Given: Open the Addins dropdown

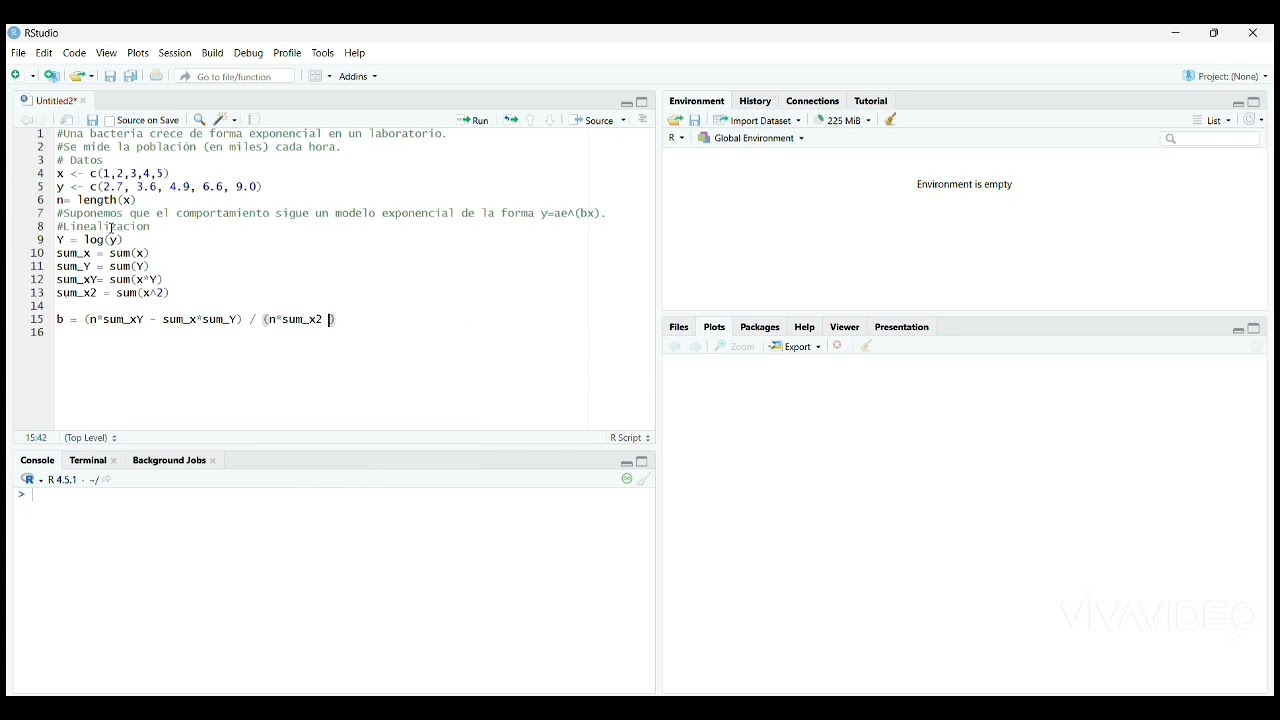Looking at the screenshot, I should [358, 77].
